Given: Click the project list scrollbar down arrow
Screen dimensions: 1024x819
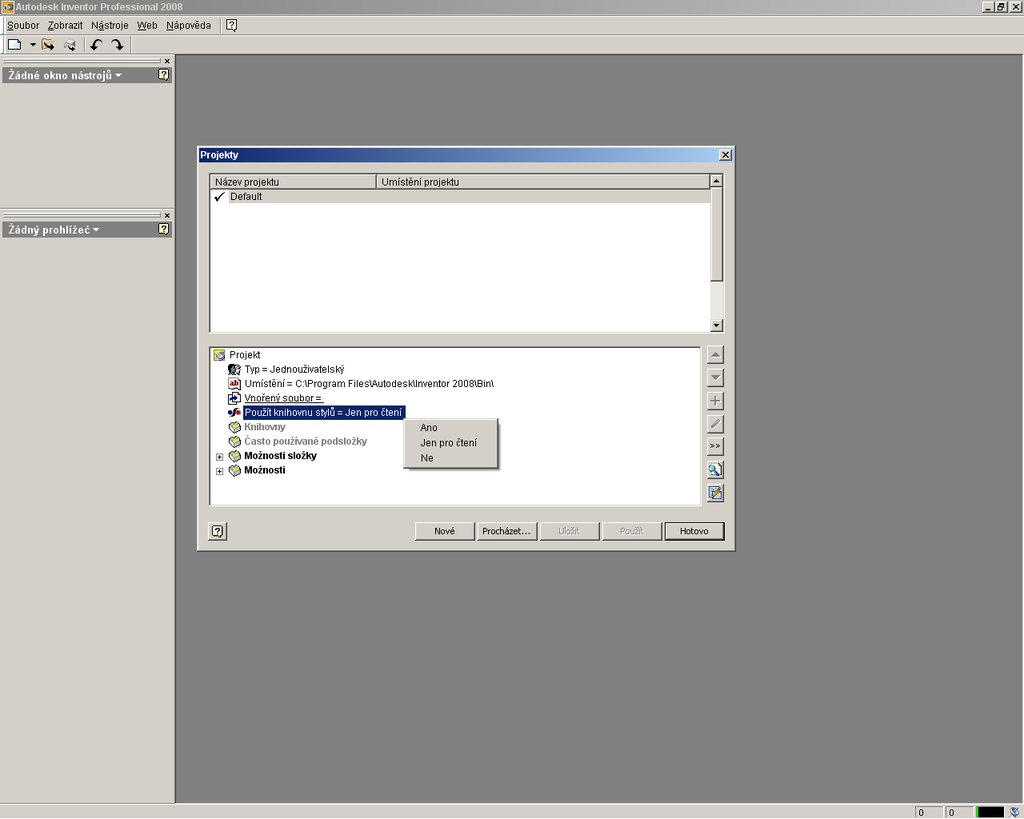Looking at the screenshot, I should (x=716, y=325).
